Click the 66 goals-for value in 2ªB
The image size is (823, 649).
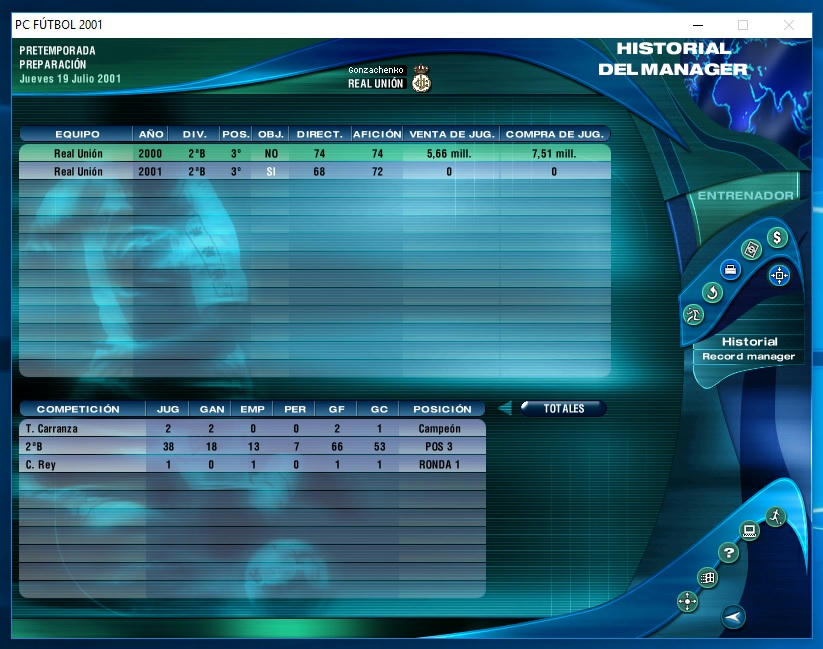[337, 446]
